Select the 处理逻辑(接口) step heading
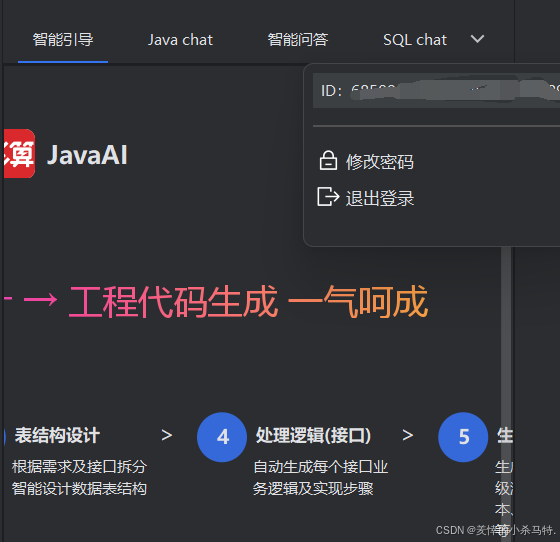This screenshot has width=560, height=542. (313, 436)
